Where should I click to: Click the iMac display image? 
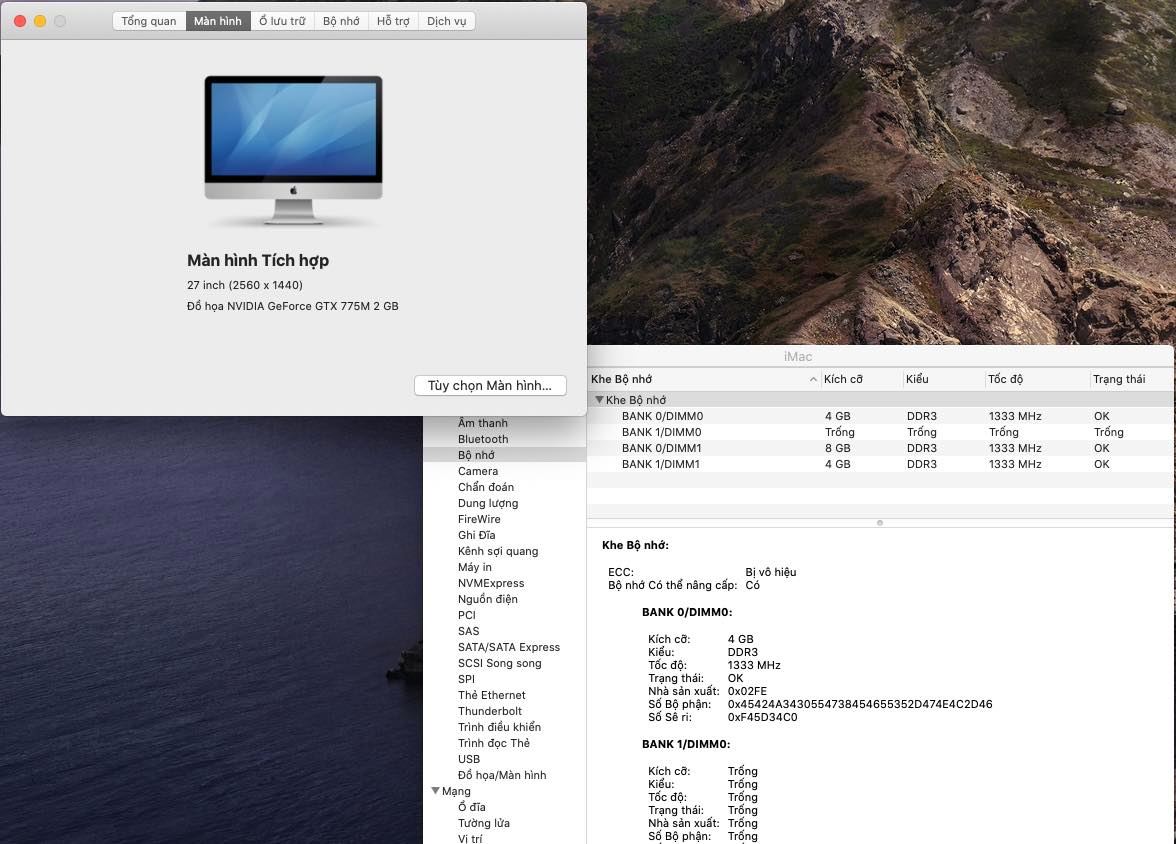(x=293, y=150)
